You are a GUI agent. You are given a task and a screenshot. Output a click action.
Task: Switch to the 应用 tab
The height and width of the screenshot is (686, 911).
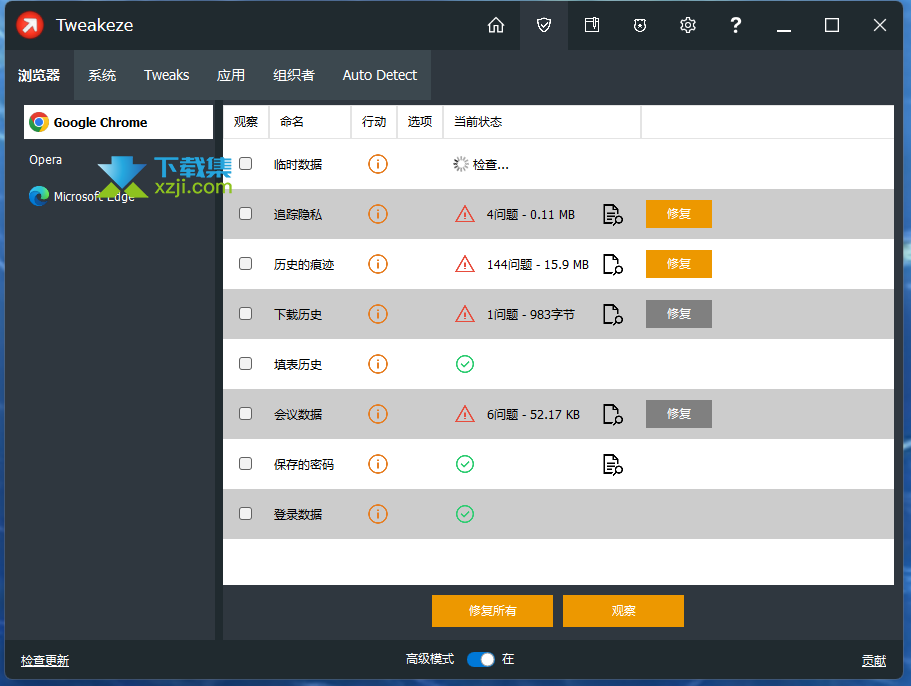[x=231, y=75]
